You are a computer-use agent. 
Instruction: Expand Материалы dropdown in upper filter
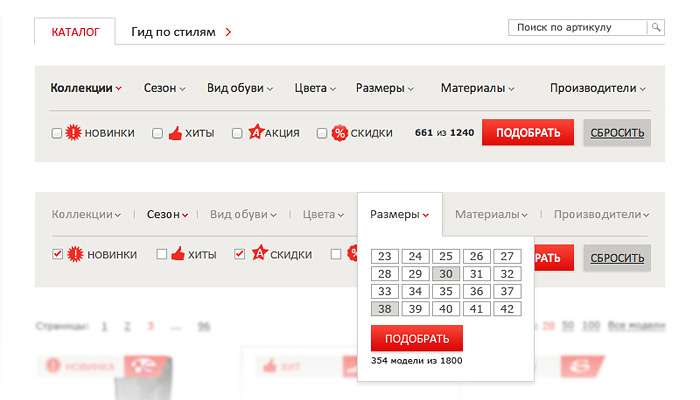click(x=477, y=88)
